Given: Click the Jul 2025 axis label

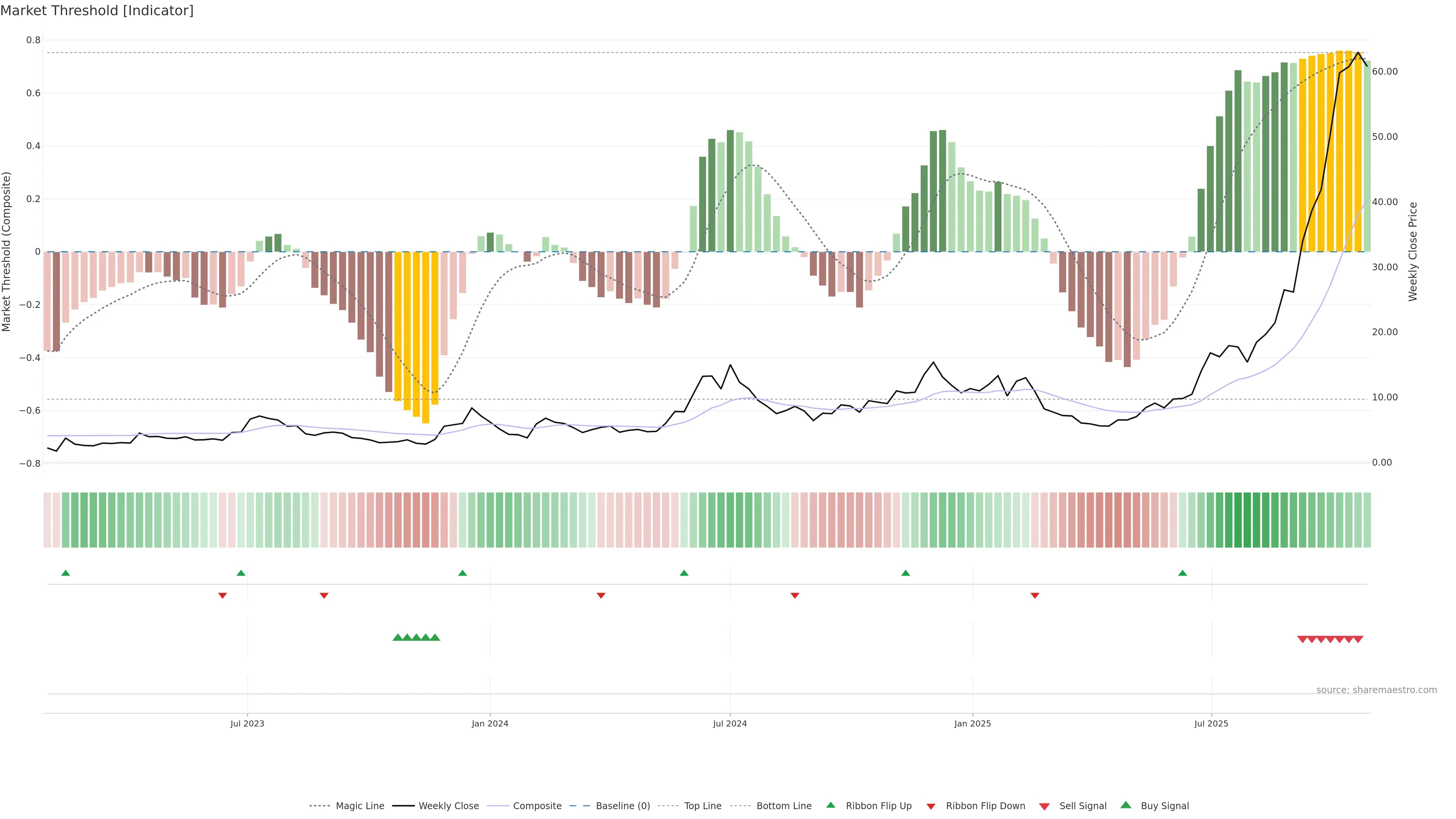Looking at the screenshot, I should pyautogui.click(x=1211, y=723).
